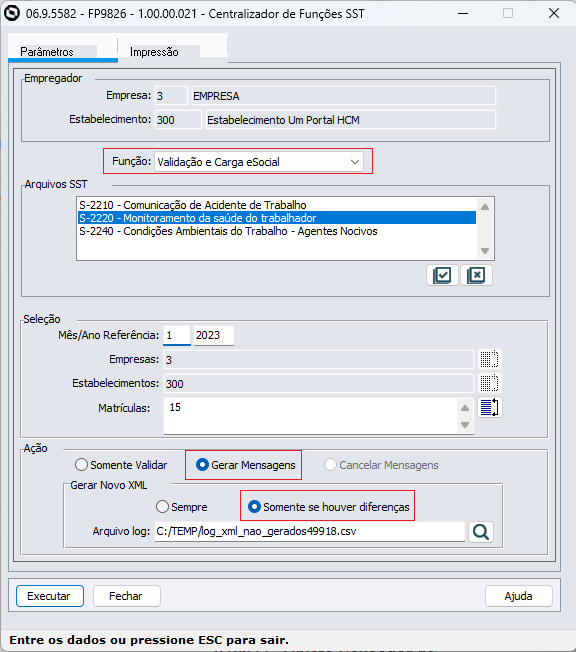Click the Ano reference field showing 2023
Image resolution: width=576 pixels, height=652 pixels.
coord(214,335)
